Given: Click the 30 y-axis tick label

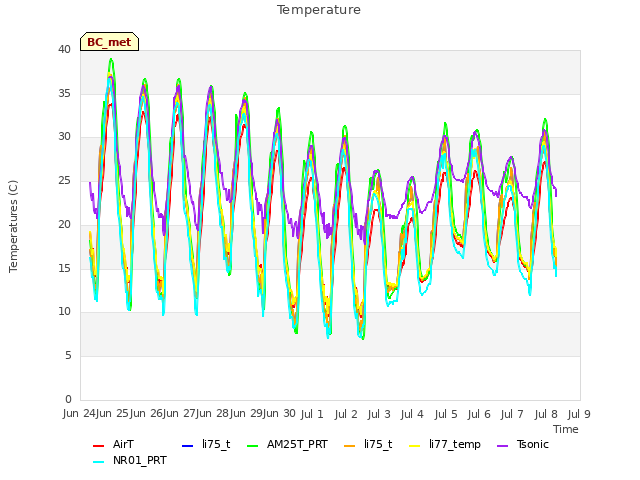Looking at the screenshot, I should pyautogui.click(x=64, y=137).
